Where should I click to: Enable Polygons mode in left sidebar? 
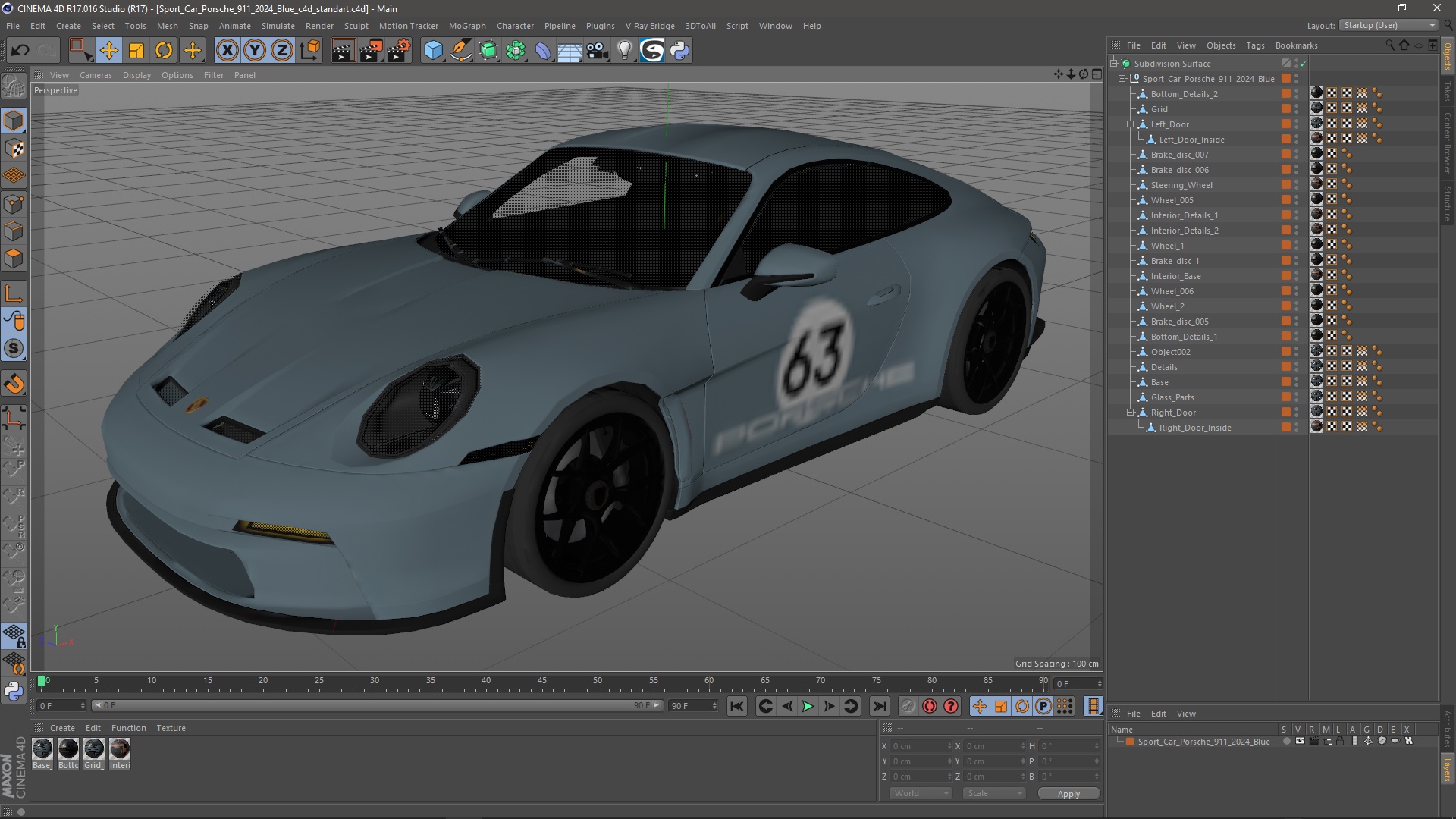(x=14, y=259)
